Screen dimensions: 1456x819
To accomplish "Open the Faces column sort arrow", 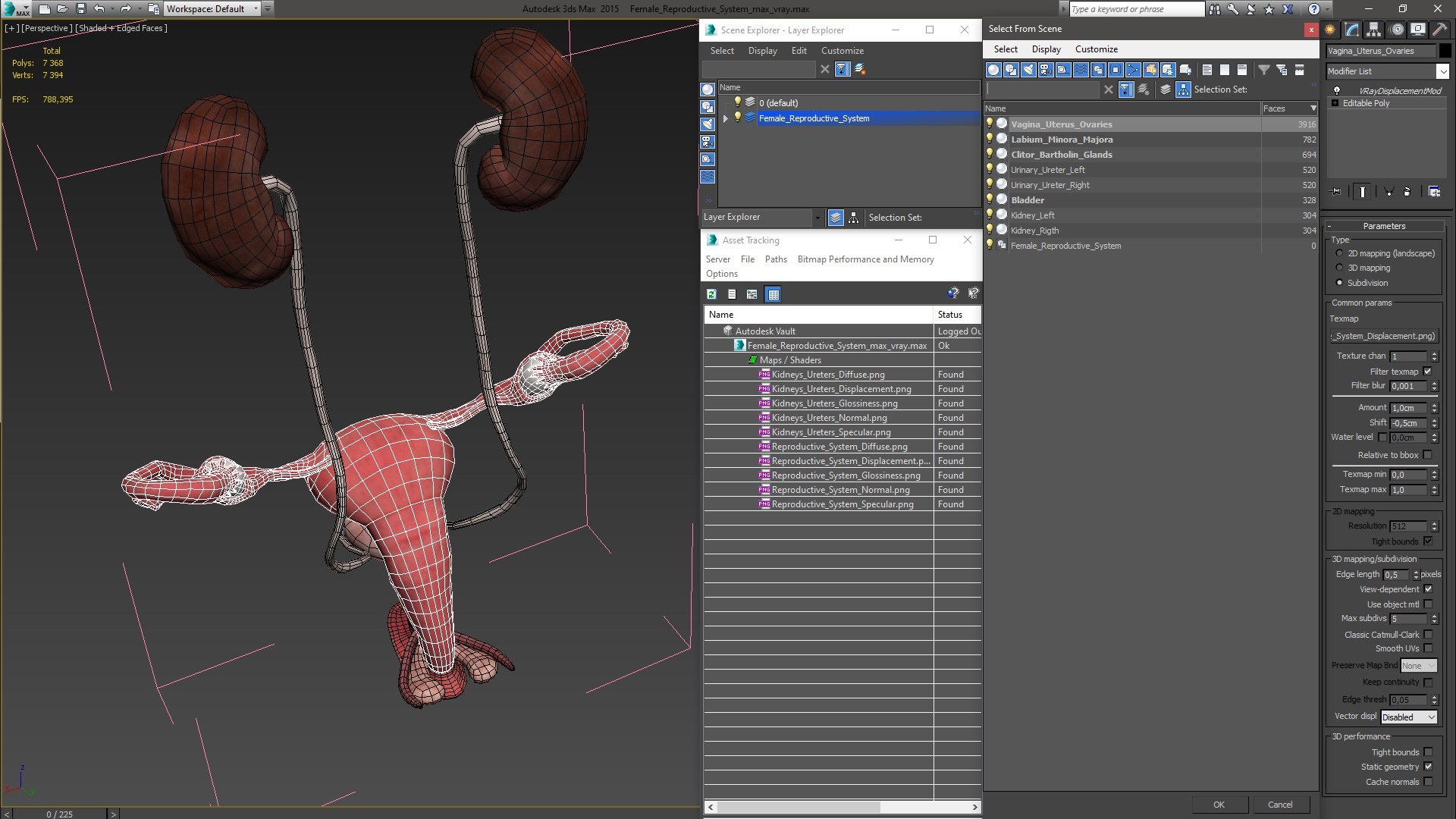I will coord(1313,108).
